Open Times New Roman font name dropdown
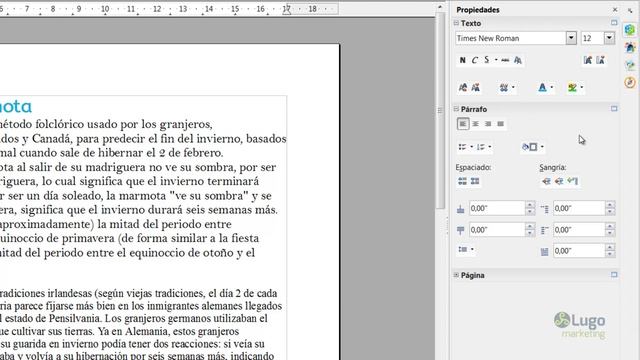Image resolution: width=640 pixels, height=360 pixels. pos(571,38)
